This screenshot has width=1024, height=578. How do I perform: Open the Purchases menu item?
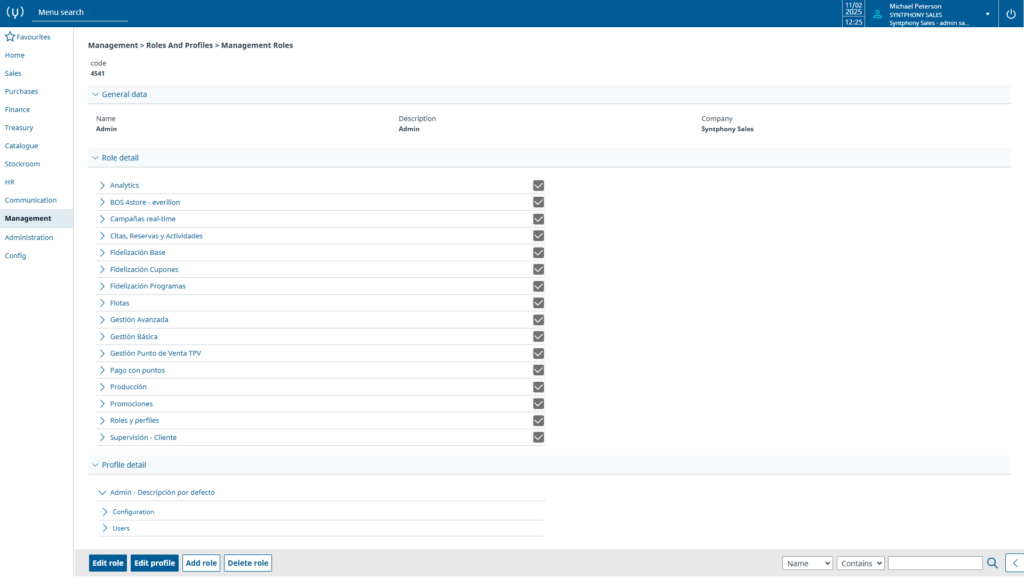pos(22,91)
